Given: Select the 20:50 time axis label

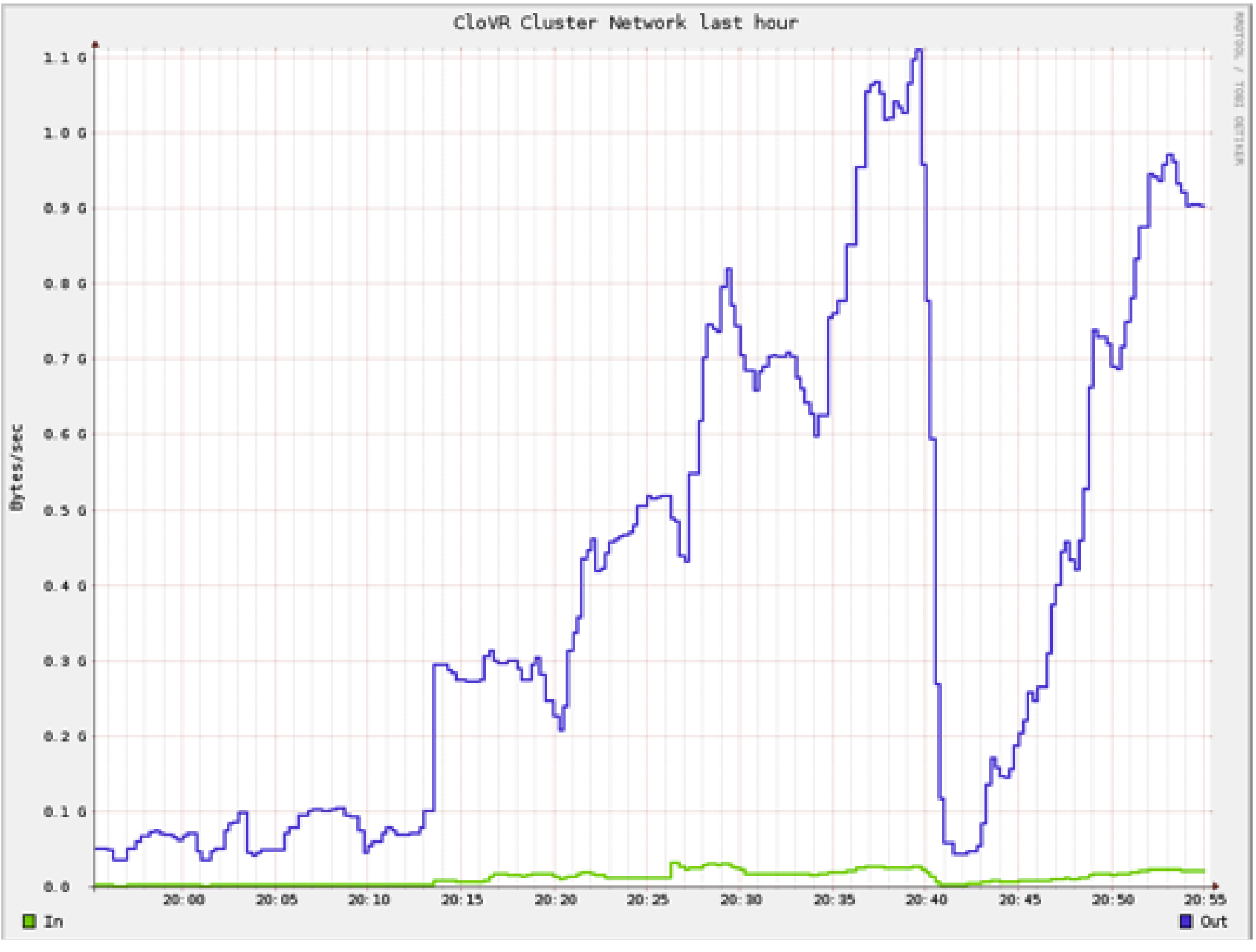Looking at the screenshot, I should [1113, 900].
